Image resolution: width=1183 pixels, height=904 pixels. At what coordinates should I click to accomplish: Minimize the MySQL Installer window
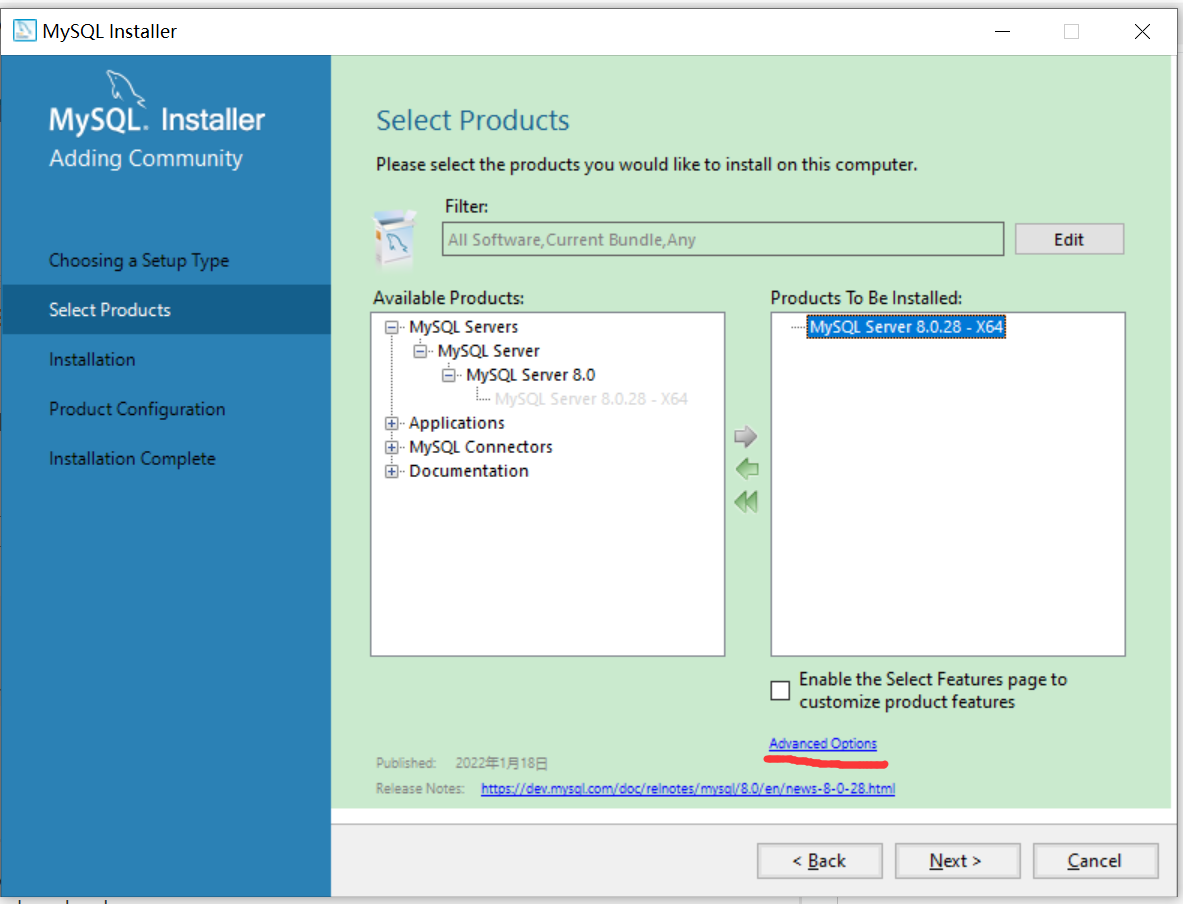[1002, 31]
